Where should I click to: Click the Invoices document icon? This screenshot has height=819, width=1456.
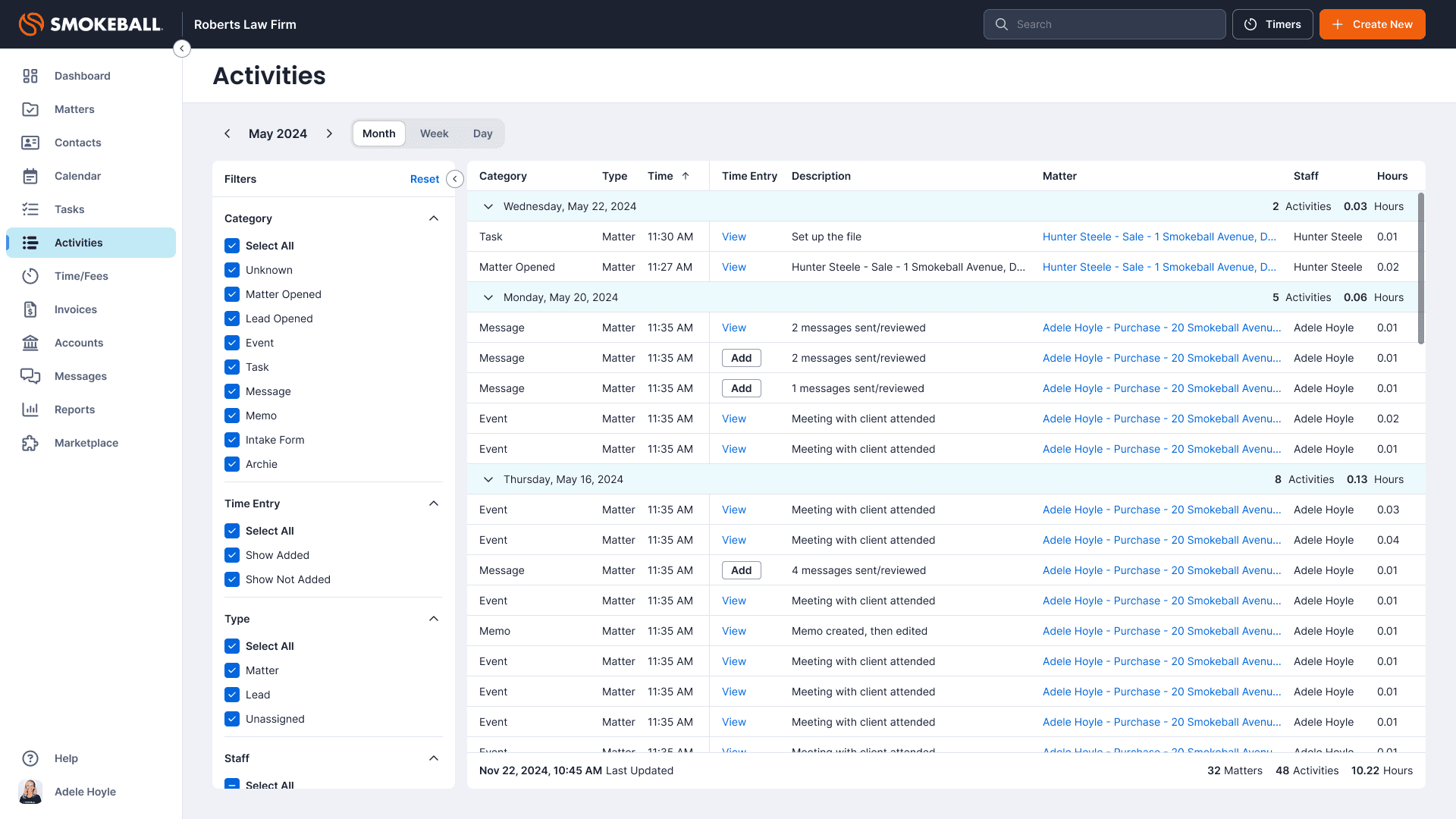30,309
